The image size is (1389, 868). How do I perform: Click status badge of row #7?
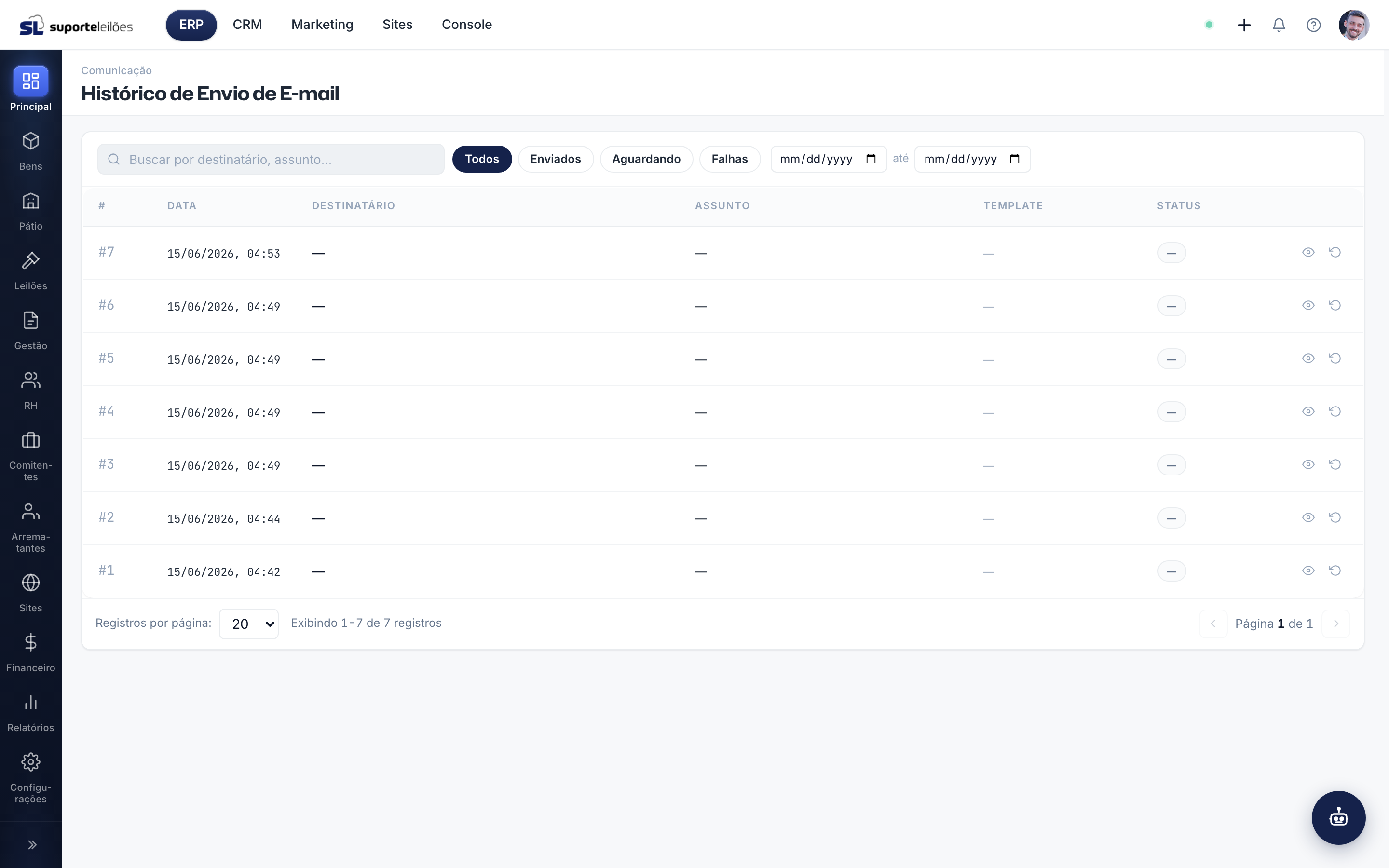pyautogui.click(x=1171, y=253)
